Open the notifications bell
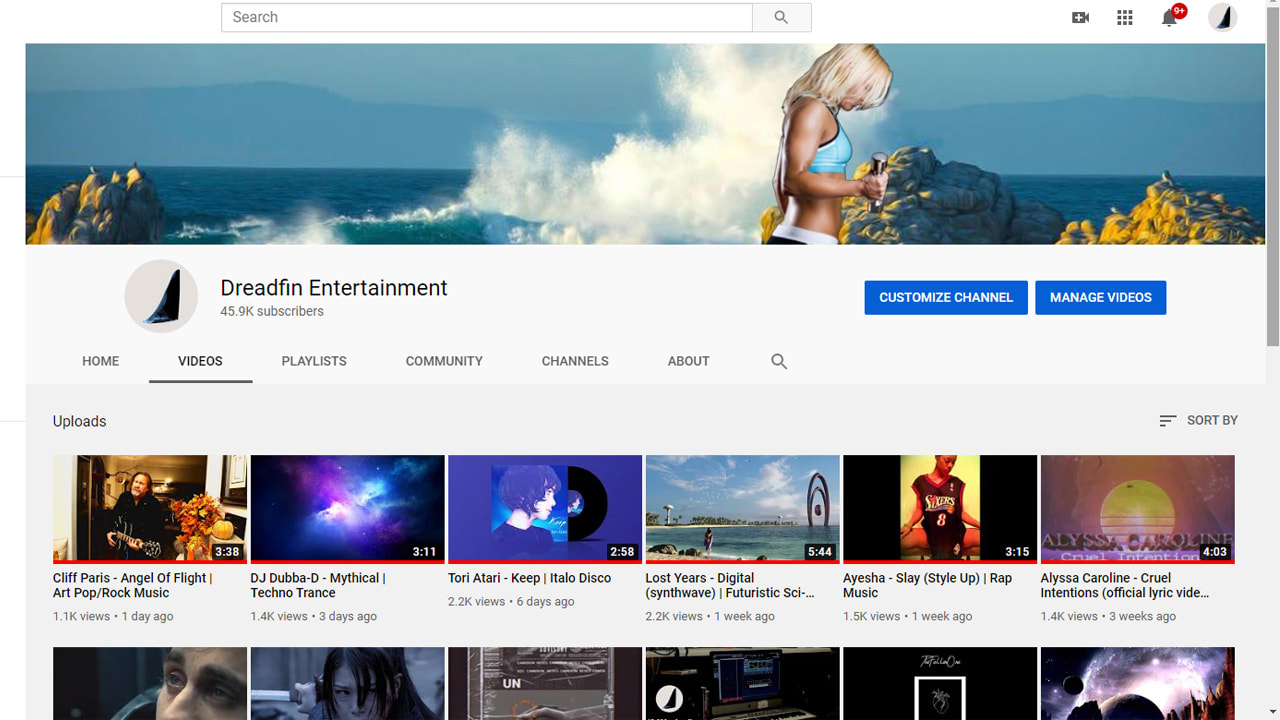Screen dimensions: 1280x720 coord(1169,17)
